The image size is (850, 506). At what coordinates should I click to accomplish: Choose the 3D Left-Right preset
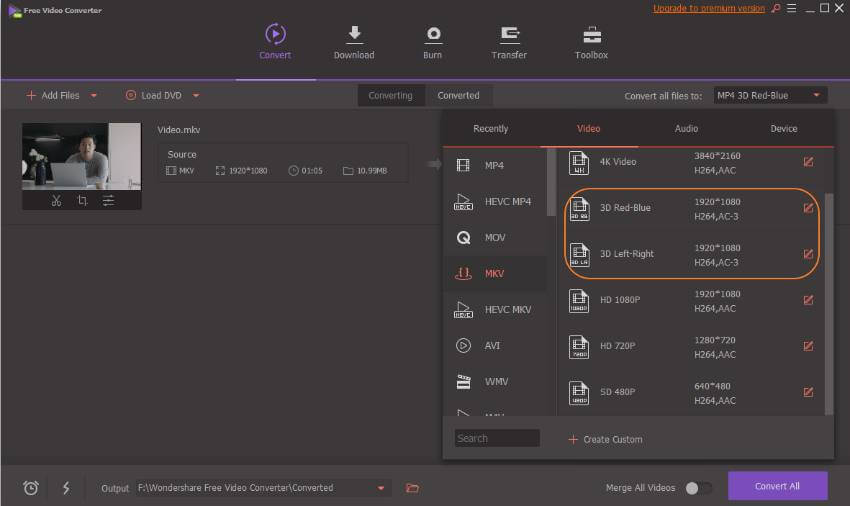point(691,254)
